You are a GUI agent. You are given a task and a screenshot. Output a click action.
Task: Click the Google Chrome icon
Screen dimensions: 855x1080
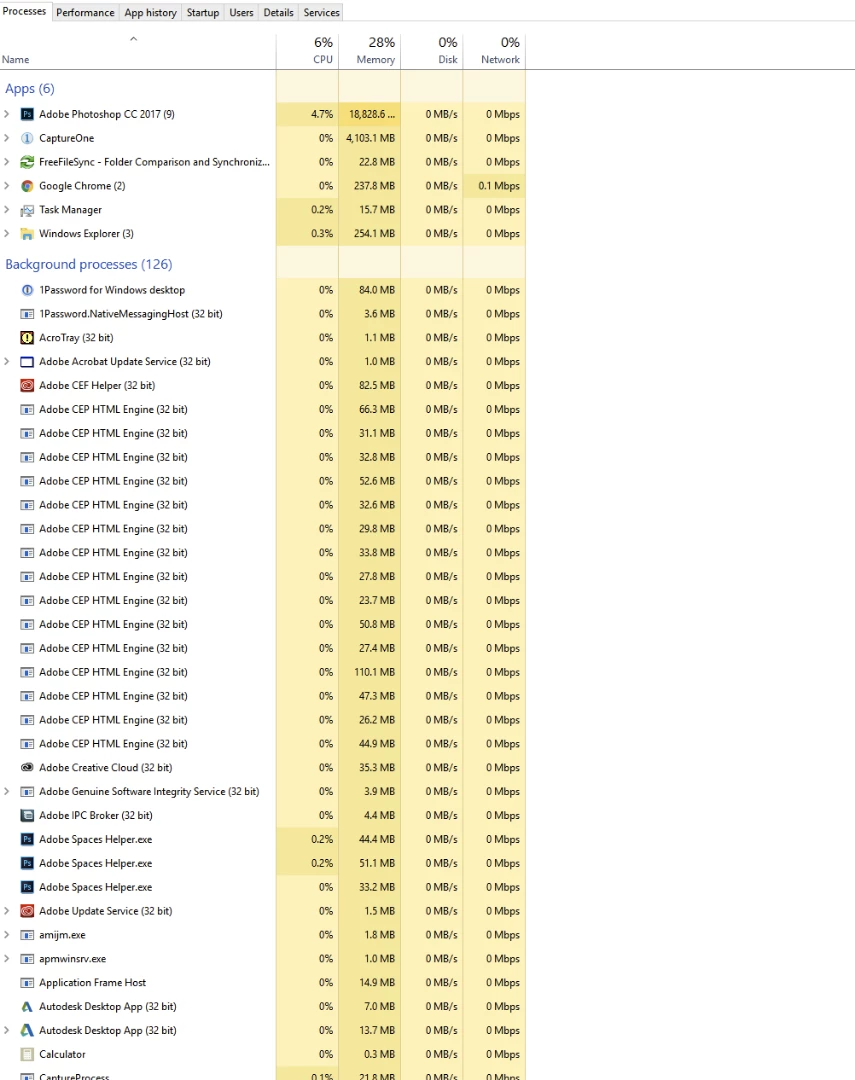tap(27, 186)
